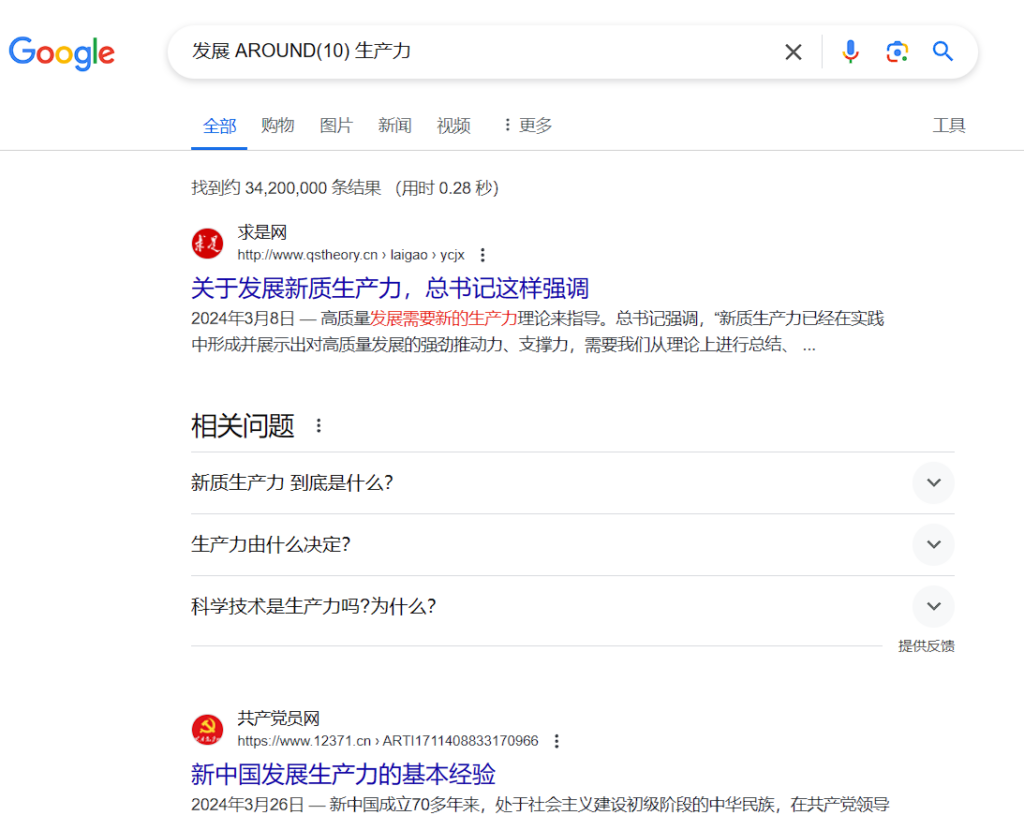Open the 更多 menu
This screenshot has height=815, width=1024.
(528, 125)
